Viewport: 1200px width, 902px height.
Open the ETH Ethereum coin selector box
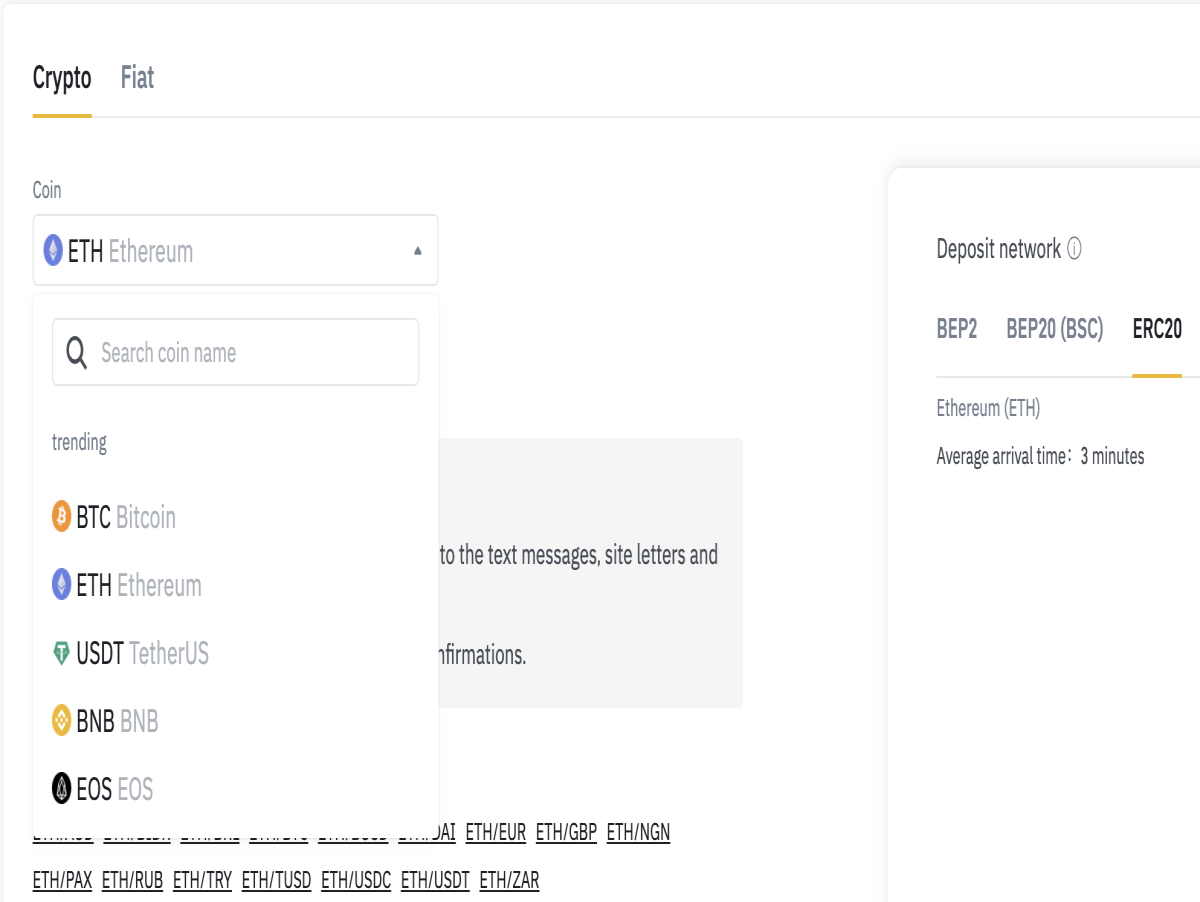click(235, 250)
